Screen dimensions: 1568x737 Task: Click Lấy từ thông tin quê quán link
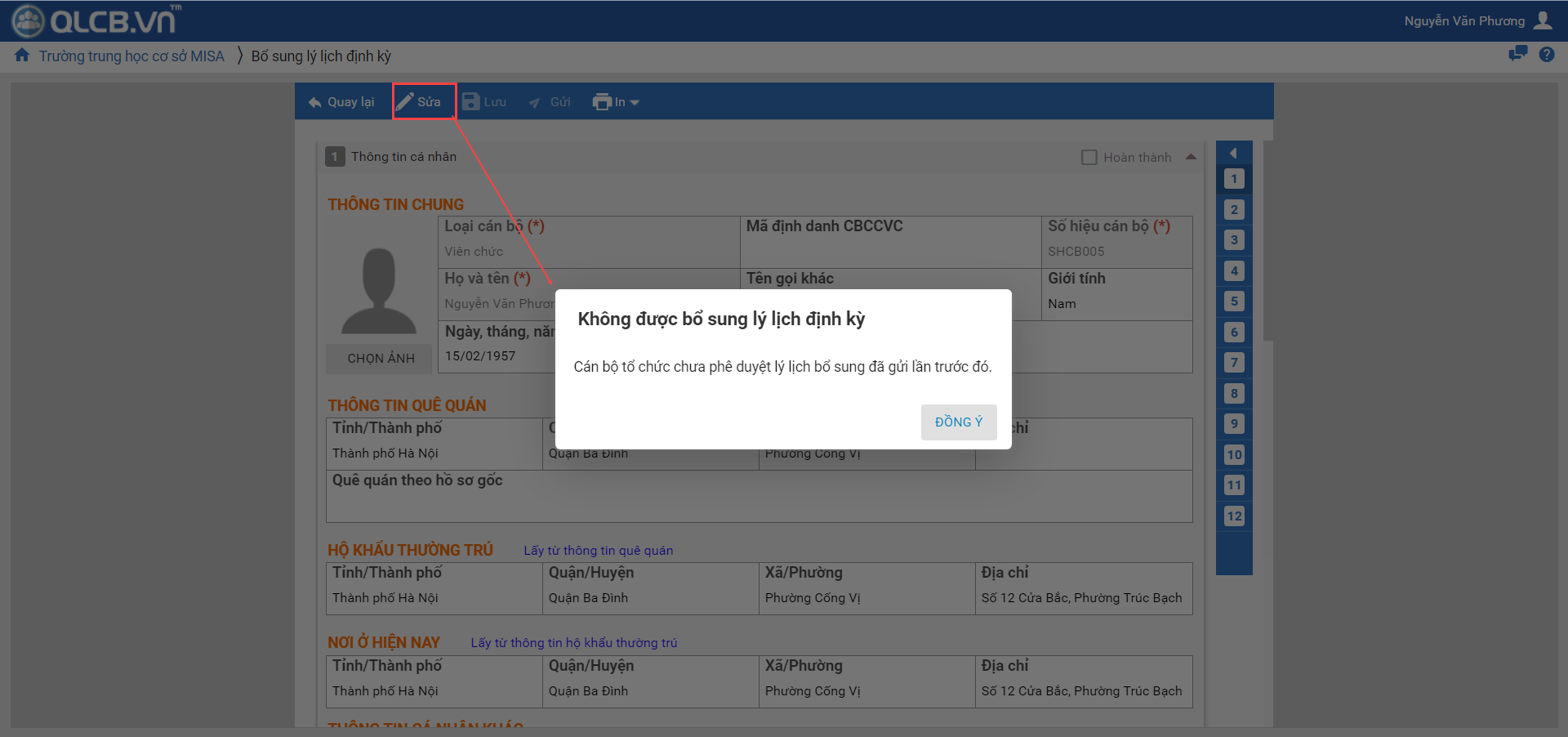(x=598, y=551)
